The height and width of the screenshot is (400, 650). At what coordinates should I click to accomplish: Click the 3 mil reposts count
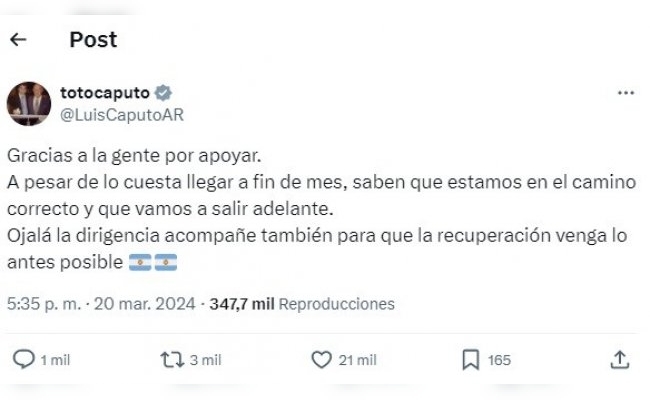(206, 360)
